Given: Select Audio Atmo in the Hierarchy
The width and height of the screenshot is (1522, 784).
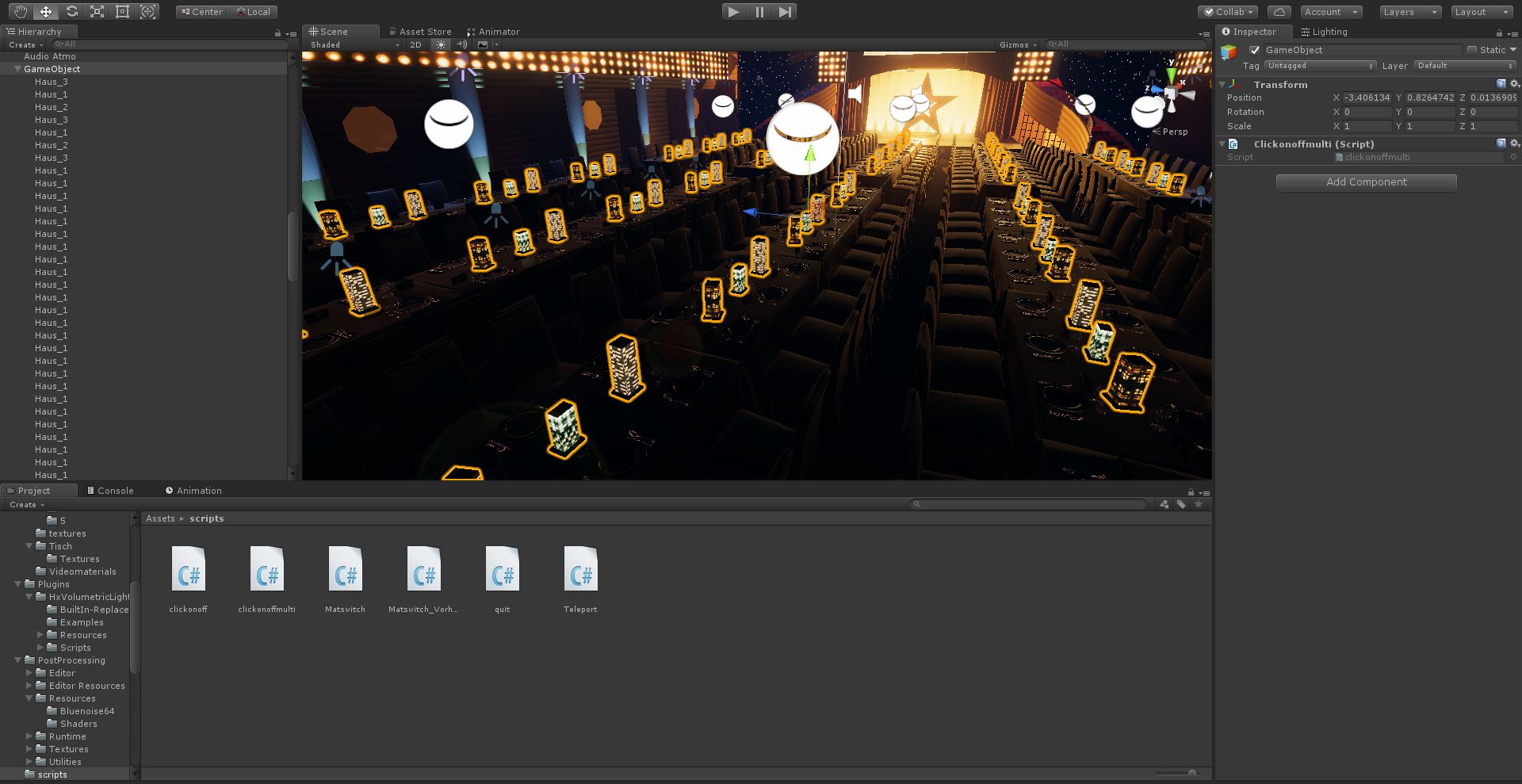Looking at the screenshot, I should click(50, 56).
